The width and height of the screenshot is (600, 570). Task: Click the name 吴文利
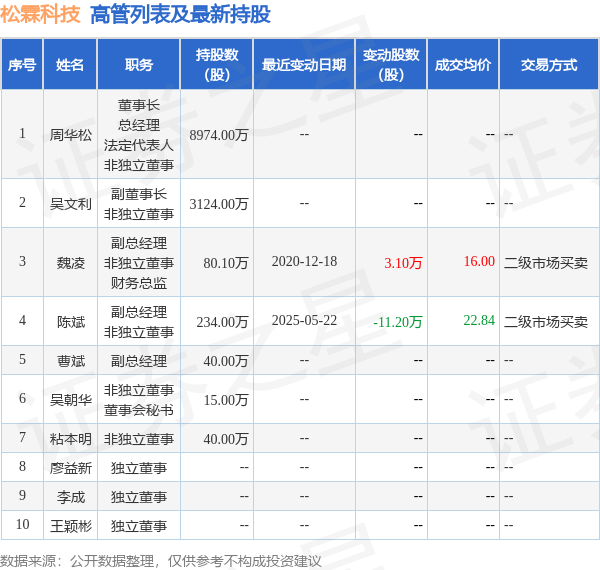tap(71, 204)
